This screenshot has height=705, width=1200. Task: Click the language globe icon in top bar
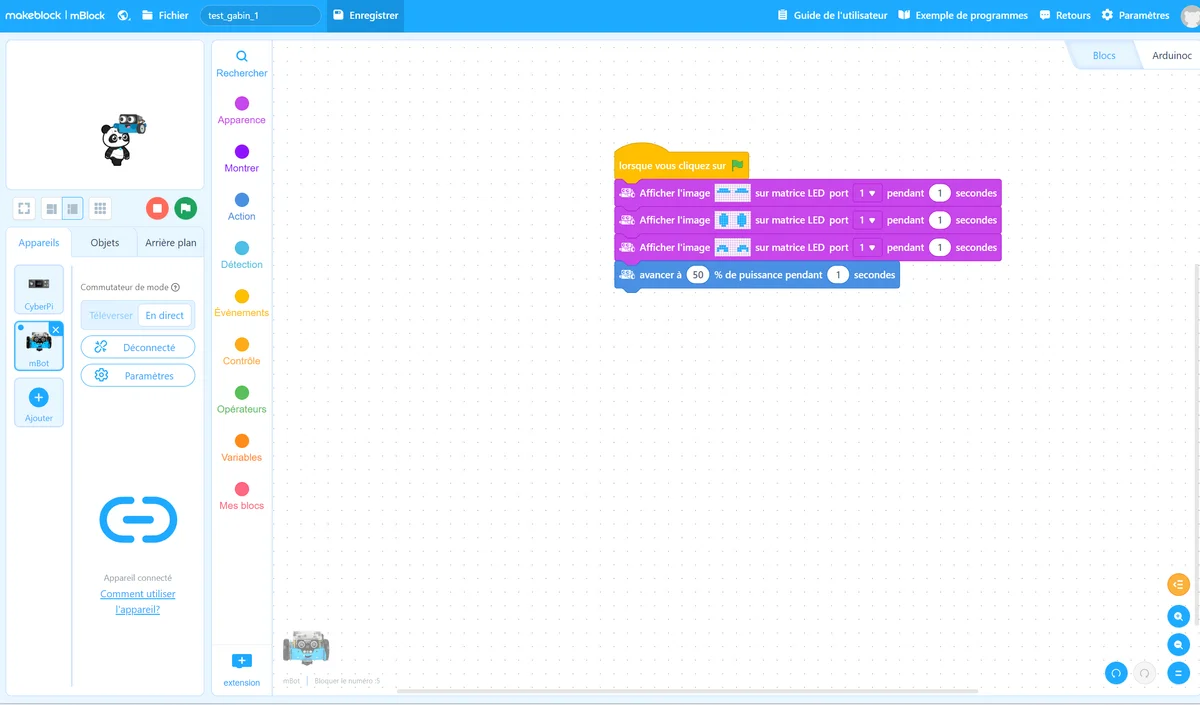123,15
